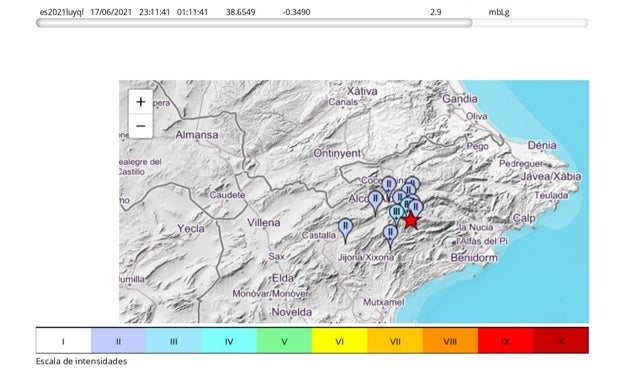This screenshot has height=385, width=624.
Task: Click time cell 23:11:41
Action: (154, 12)
